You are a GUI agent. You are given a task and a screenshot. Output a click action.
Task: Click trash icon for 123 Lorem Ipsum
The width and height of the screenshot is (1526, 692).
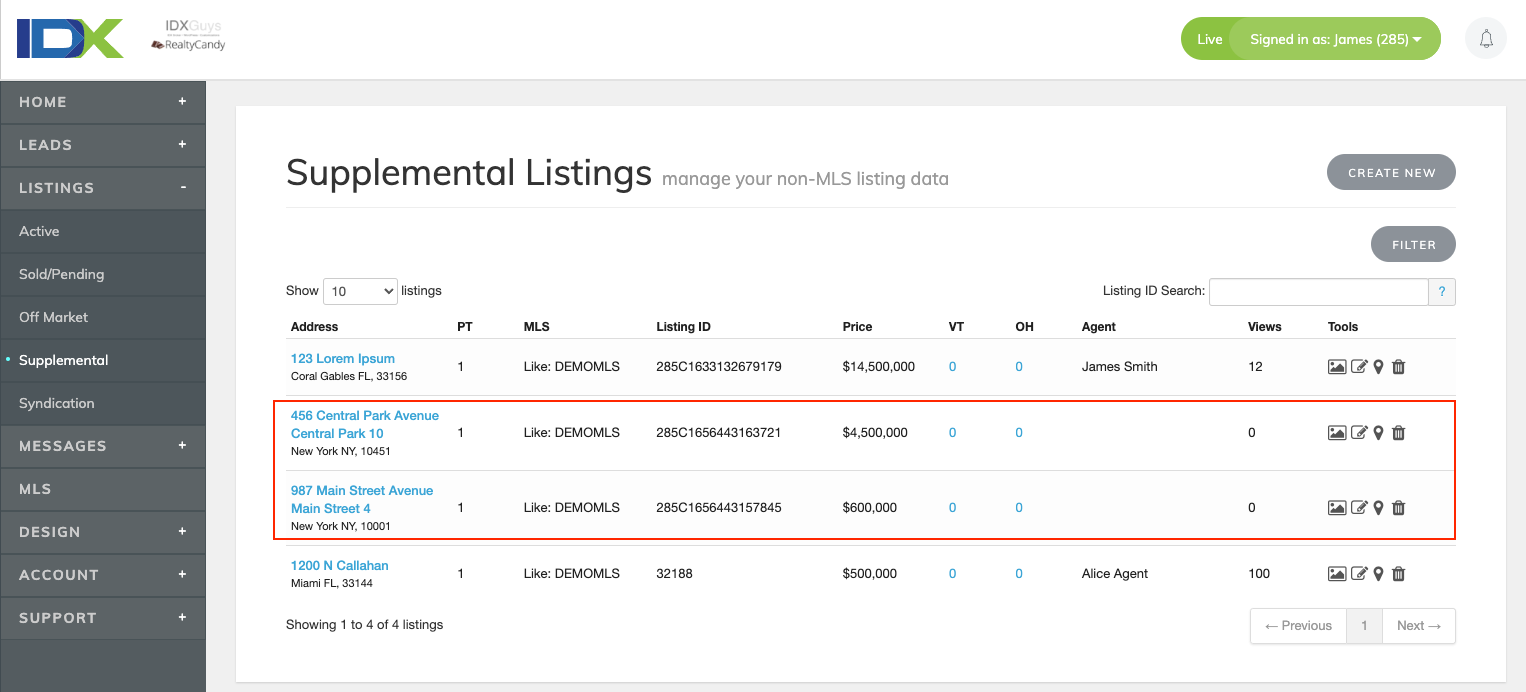click(x=1399, y=367)
